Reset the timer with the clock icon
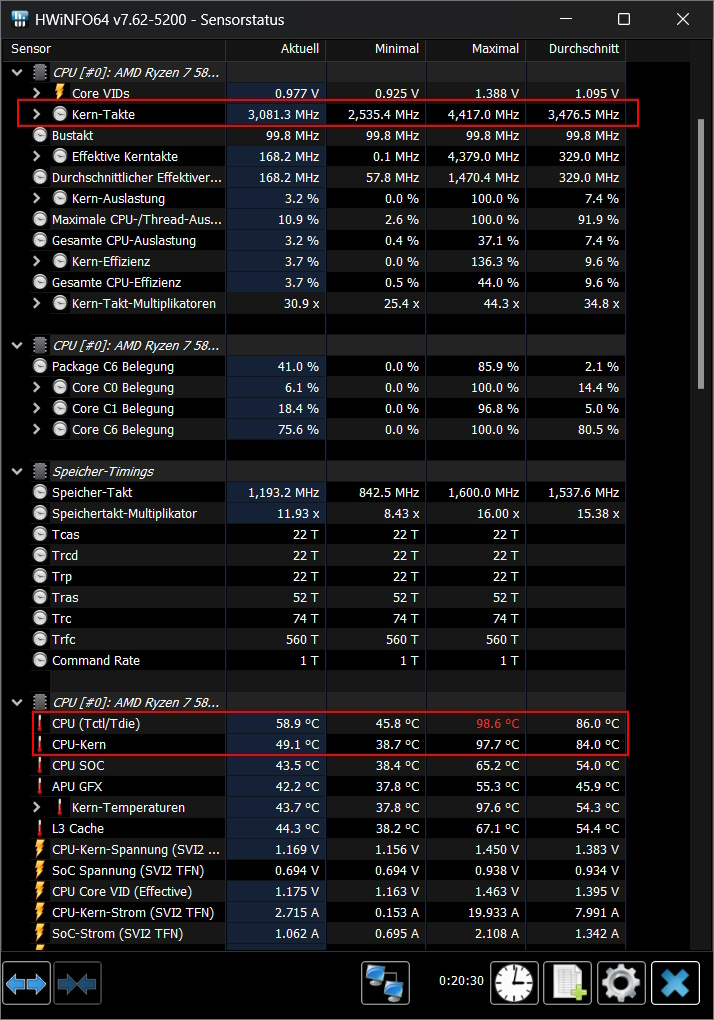The width and height of the screenshot is (714, 1020). tap(515, 984)
